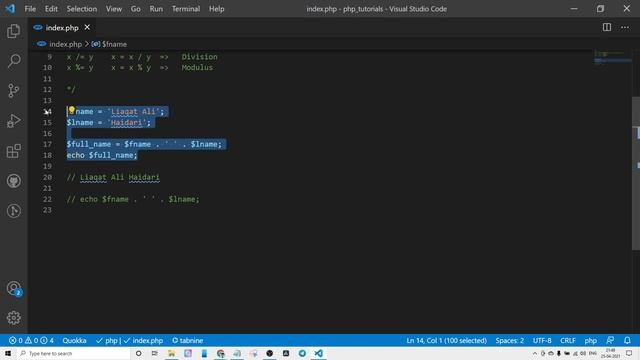The width and height of the screenshot is (640, 360).
Task: Show hidden system tray icons chevron
Action: click(x=535, y=353)
